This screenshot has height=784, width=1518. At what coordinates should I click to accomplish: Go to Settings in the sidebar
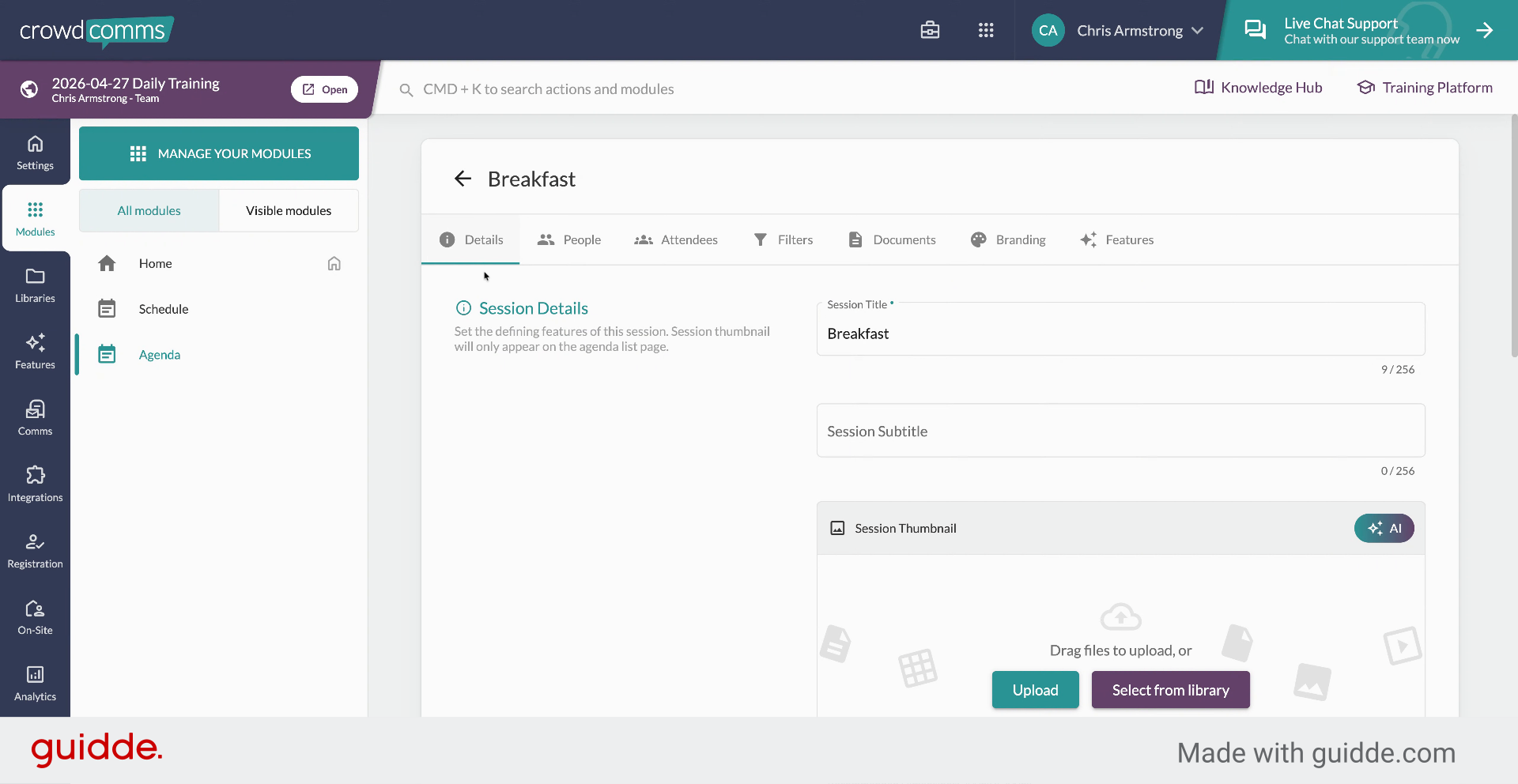(35, 153)
